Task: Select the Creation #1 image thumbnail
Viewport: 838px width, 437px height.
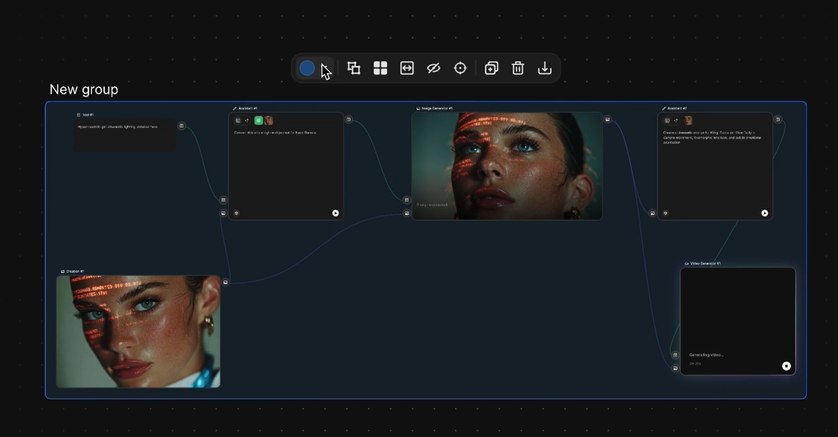Action: coord(138,331)
